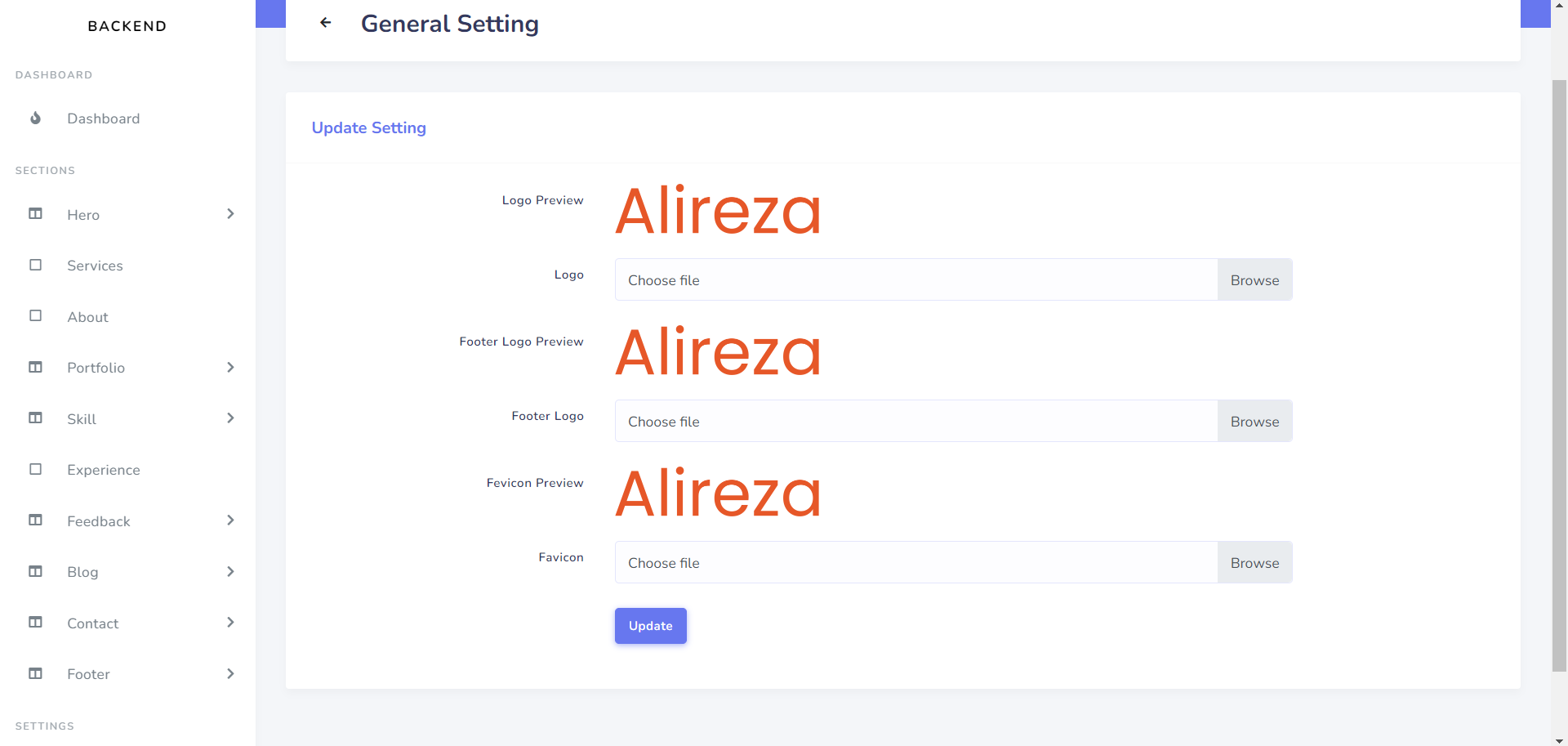Click the Footer Logo preview image

point(718,351)
